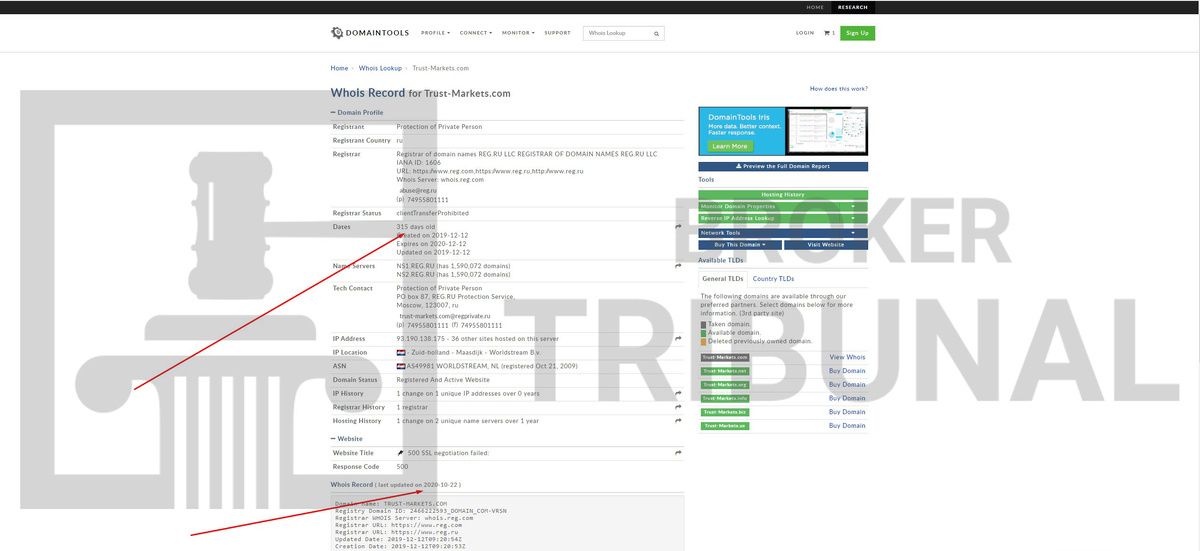Go to Home in top black bar
1200x551 pixels.
(x=815, y=7)
